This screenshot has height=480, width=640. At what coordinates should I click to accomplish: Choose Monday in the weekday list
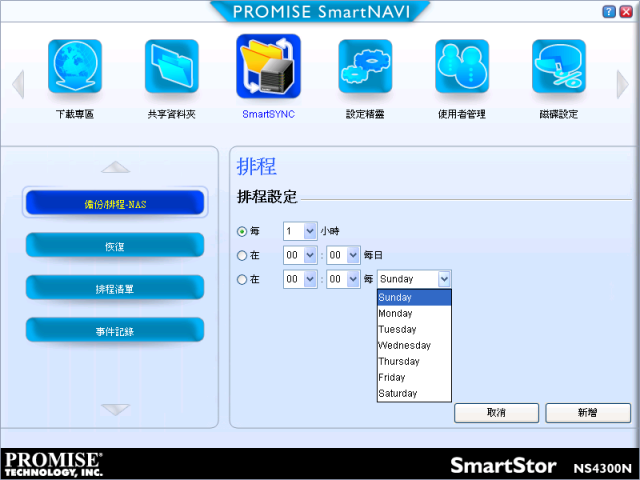[x=414, y=313]
